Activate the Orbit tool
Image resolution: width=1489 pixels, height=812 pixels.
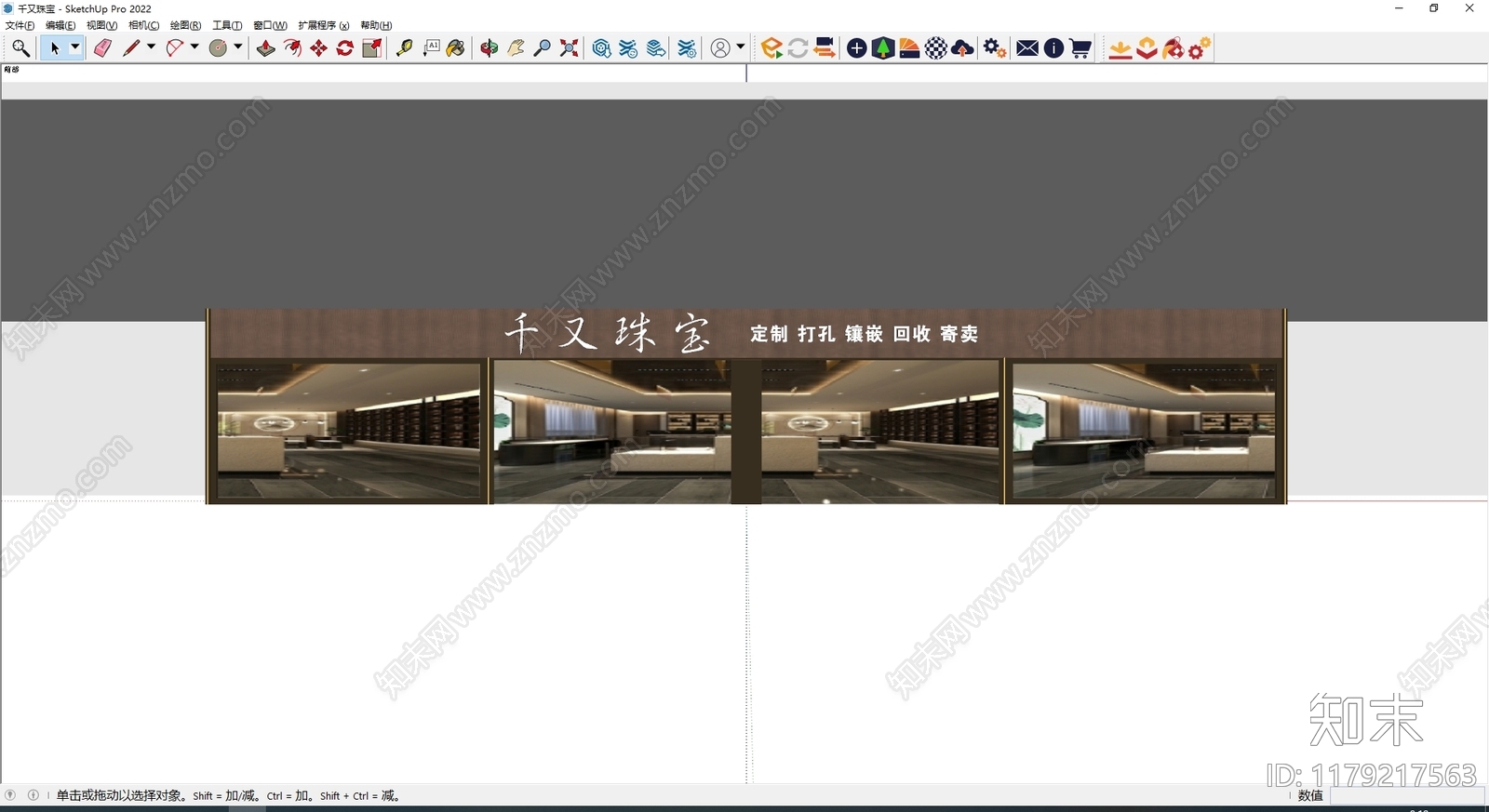click(490, 48)
